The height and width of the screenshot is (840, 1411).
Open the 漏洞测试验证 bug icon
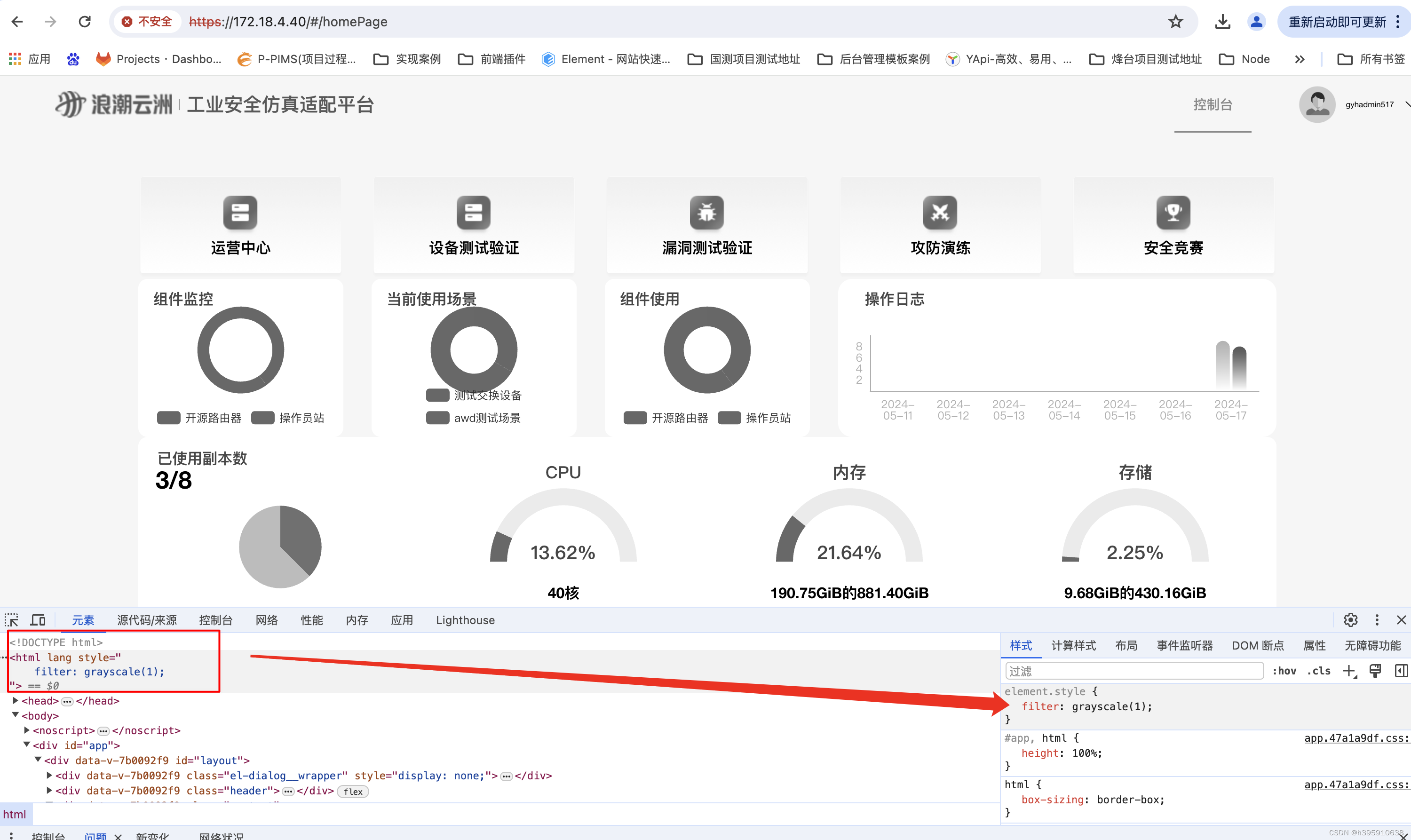(706, 213)
